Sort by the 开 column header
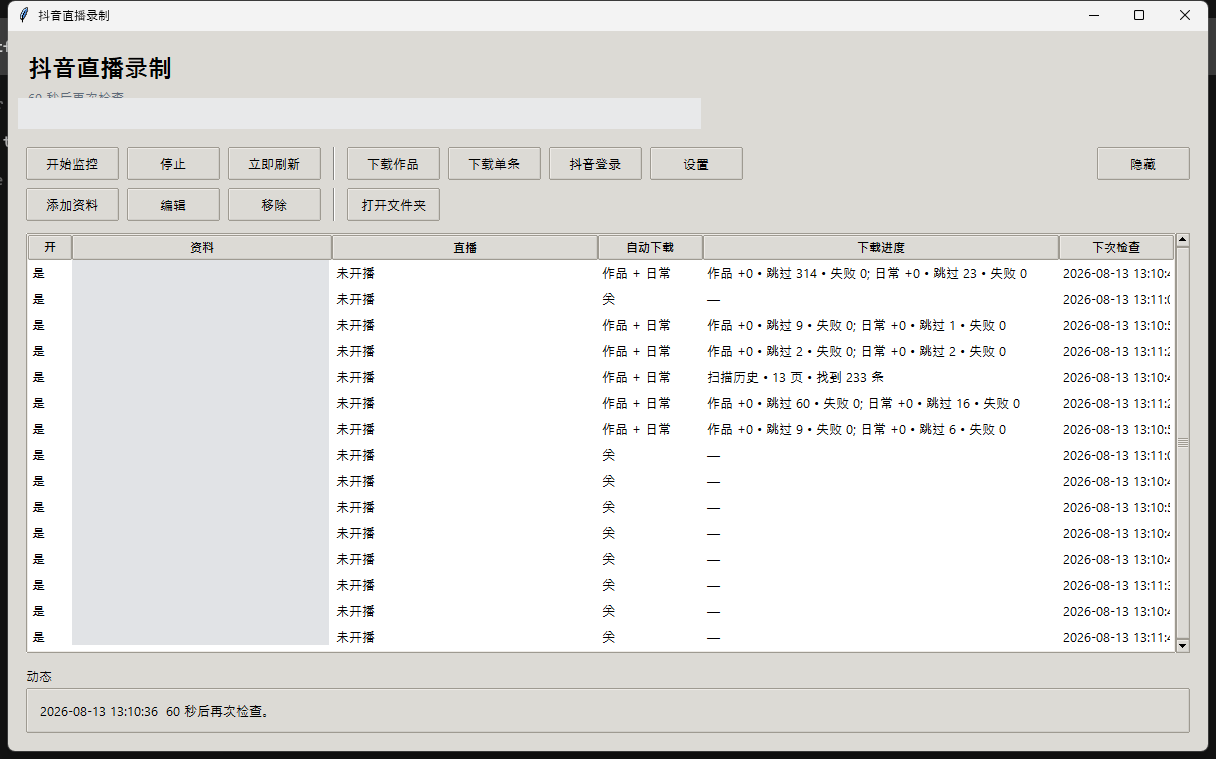Viewport: 1216px width, 759px height. pos(50,247)
